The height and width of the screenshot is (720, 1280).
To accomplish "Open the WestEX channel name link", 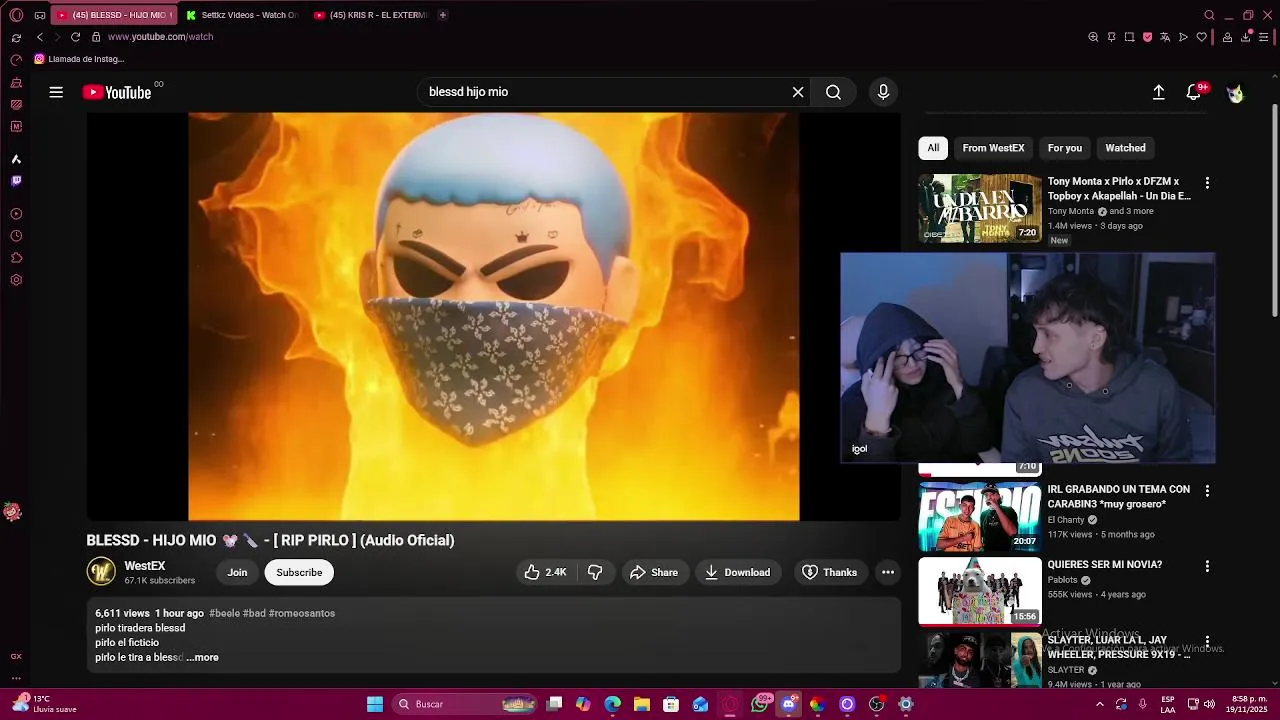I will click(145, 566).
